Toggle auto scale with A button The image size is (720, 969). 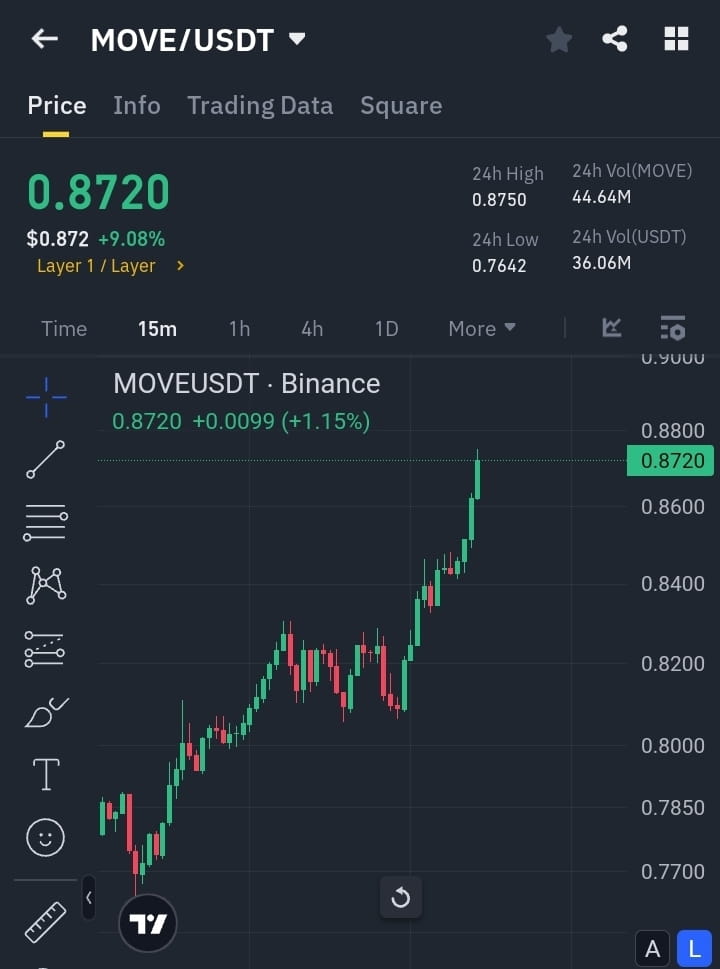[653, 949]
